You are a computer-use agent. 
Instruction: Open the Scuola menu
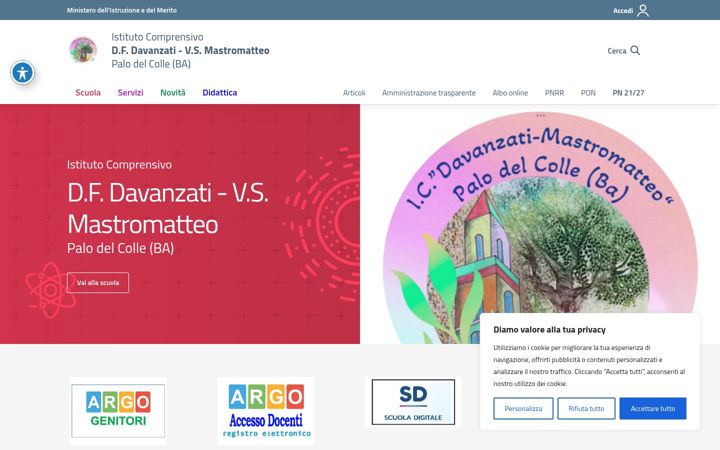(x=88, y=93)
